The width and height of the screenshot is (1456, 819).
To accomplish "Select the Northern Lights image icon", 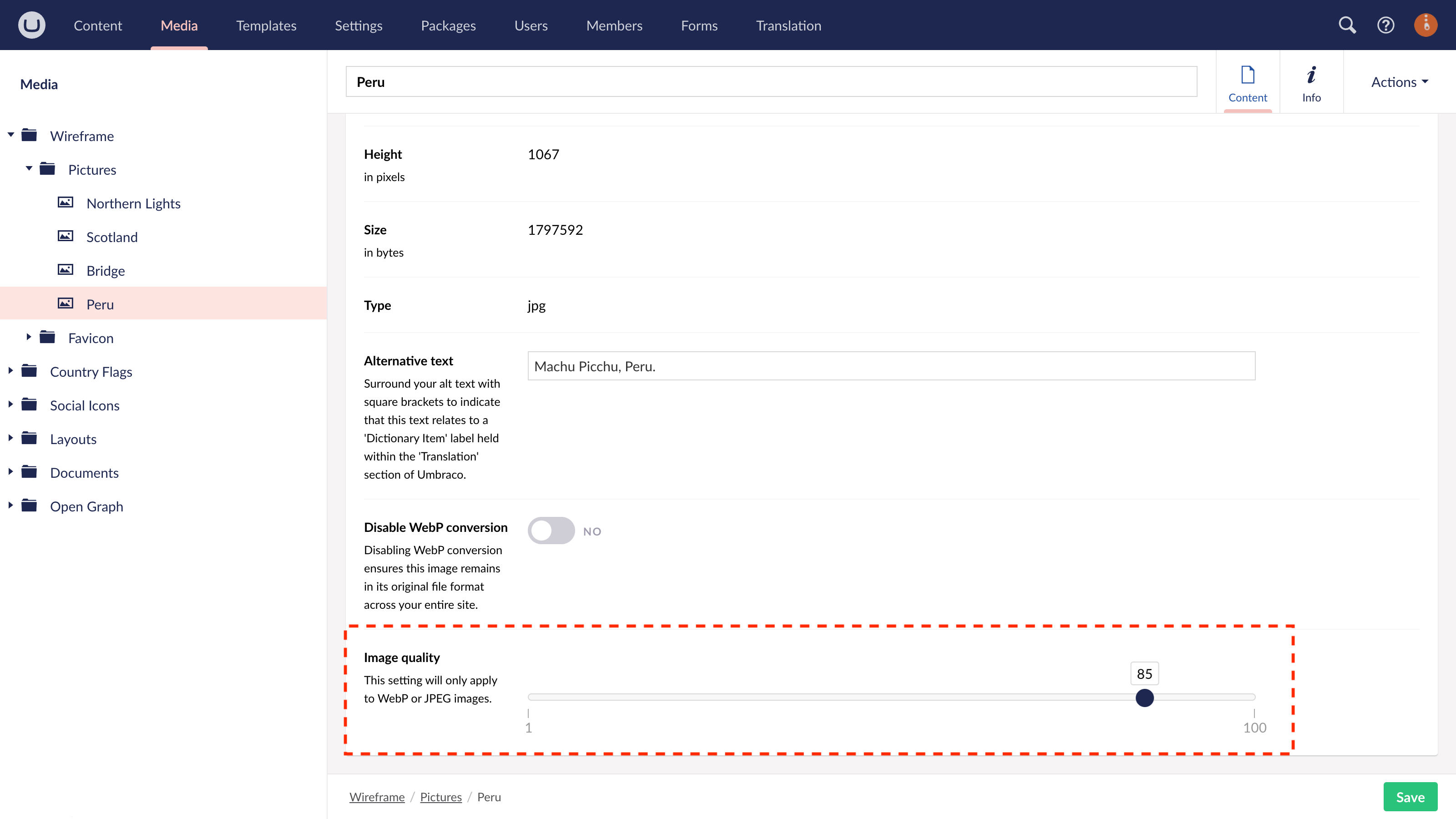I will click(65, 202).
